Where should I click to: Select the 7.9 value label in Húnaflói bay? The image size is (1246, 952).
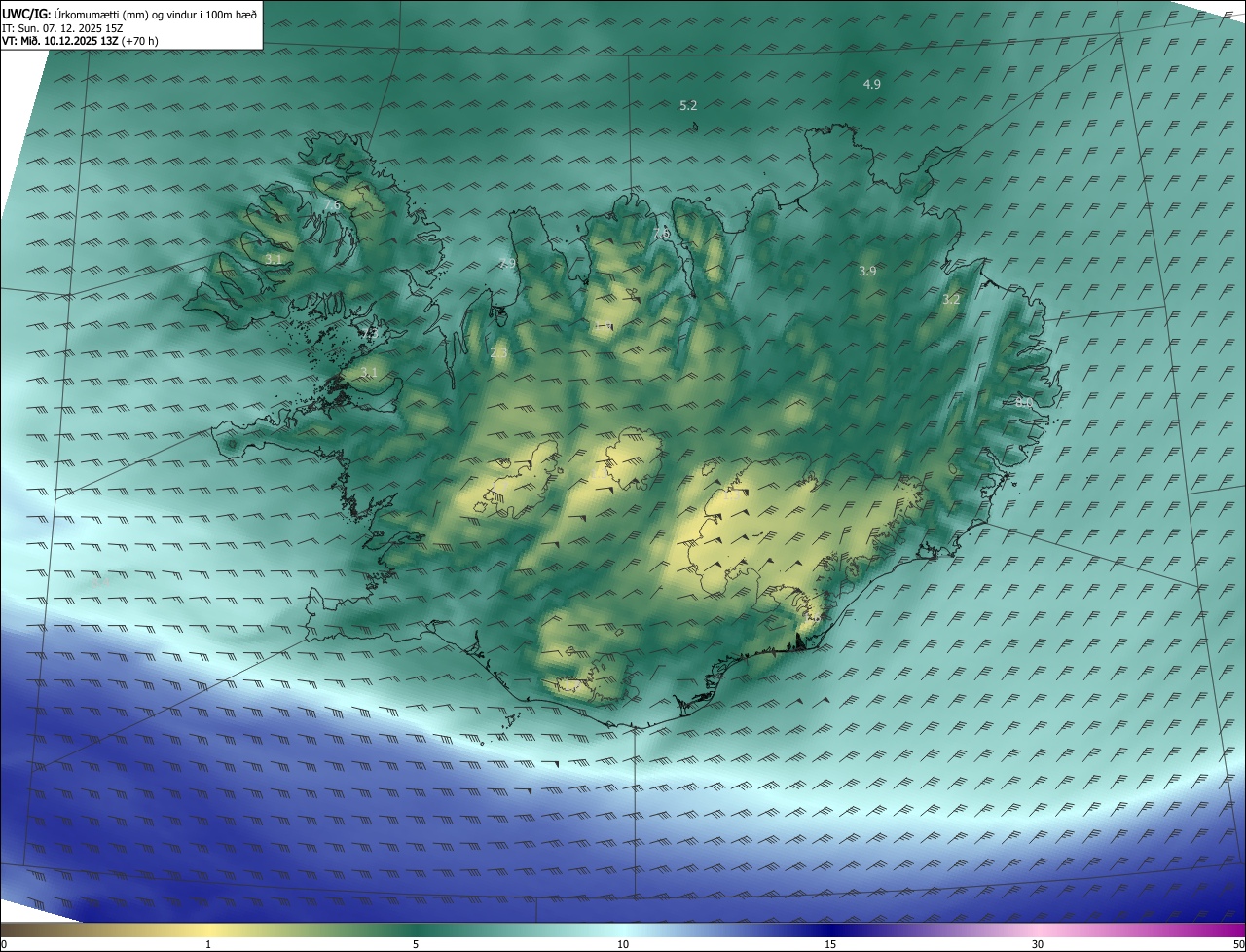click(507, 264)
